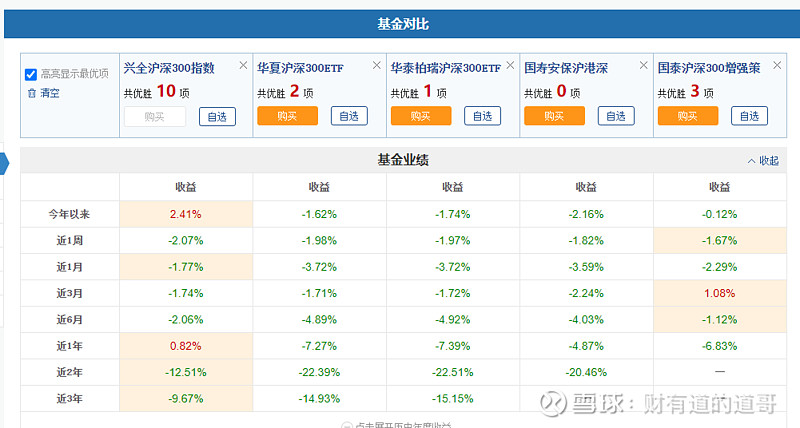The width and height of the screenshot is (800, 428).
Task: Collapse 基金业绩 section via 收起
Action: (763, 161)
